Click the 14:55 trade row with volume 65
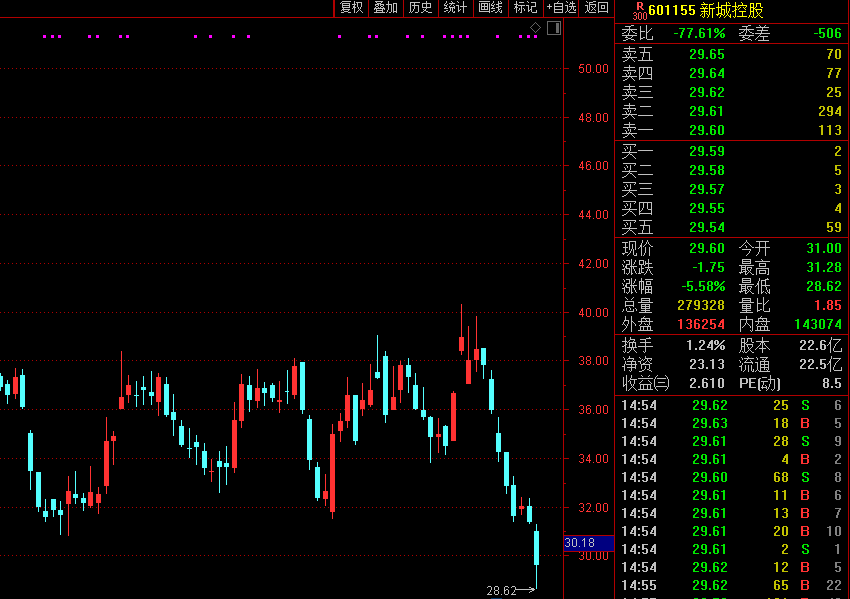Screen dimensions: 850x599 coord(730,585)
